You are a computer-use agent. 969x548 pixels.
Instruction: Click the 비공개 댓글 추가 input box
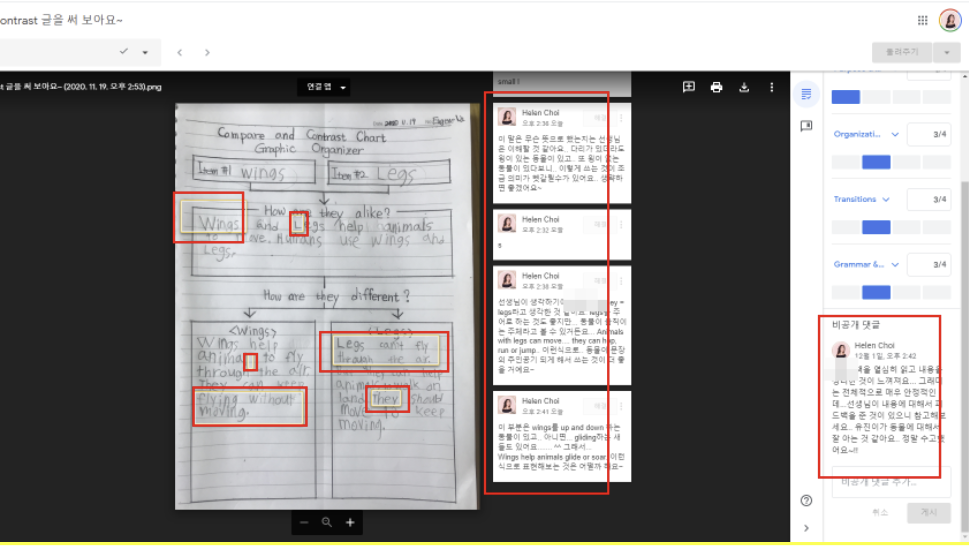click(891, 483)
